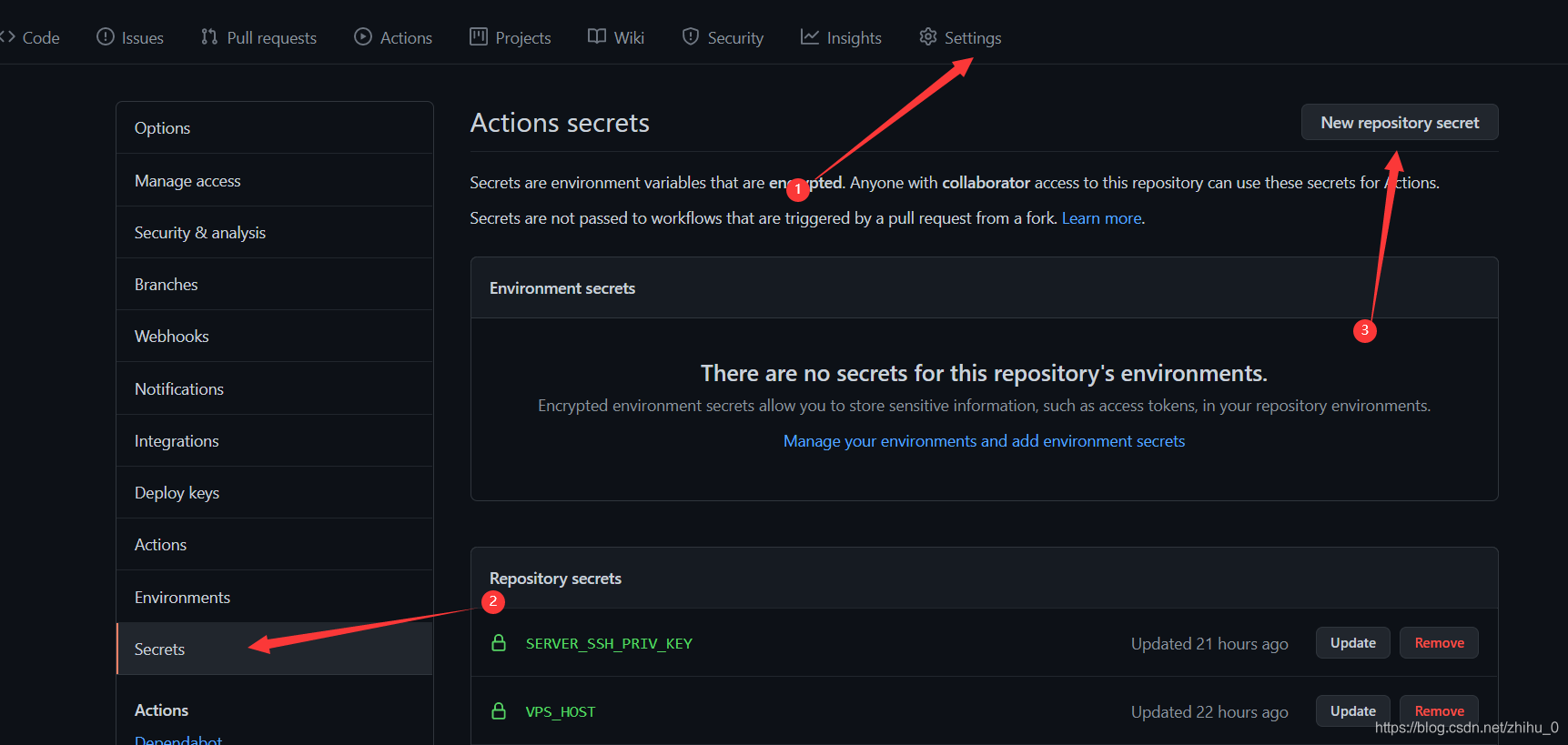Switch to the Code tab
Screen dimensions: 1568x745
32,38
